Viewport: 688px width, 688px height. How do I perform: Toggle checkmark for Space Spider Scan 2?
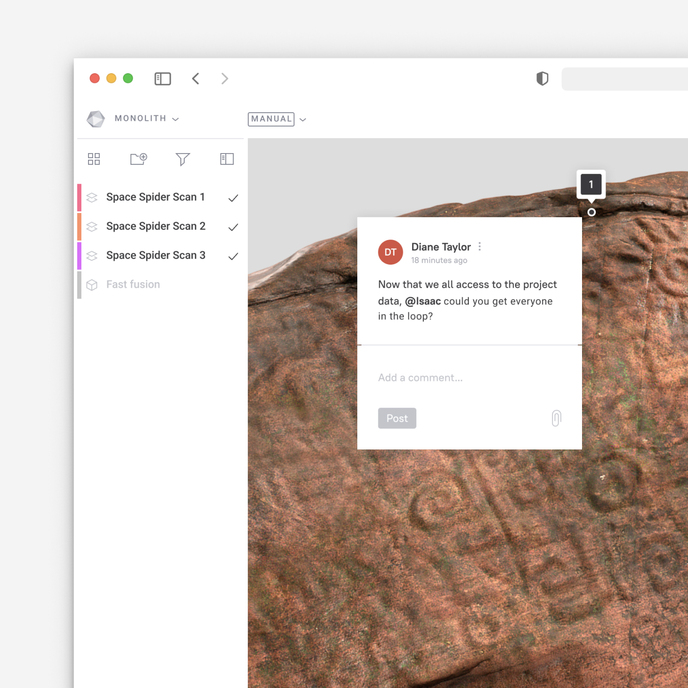(x=233, y=227)
